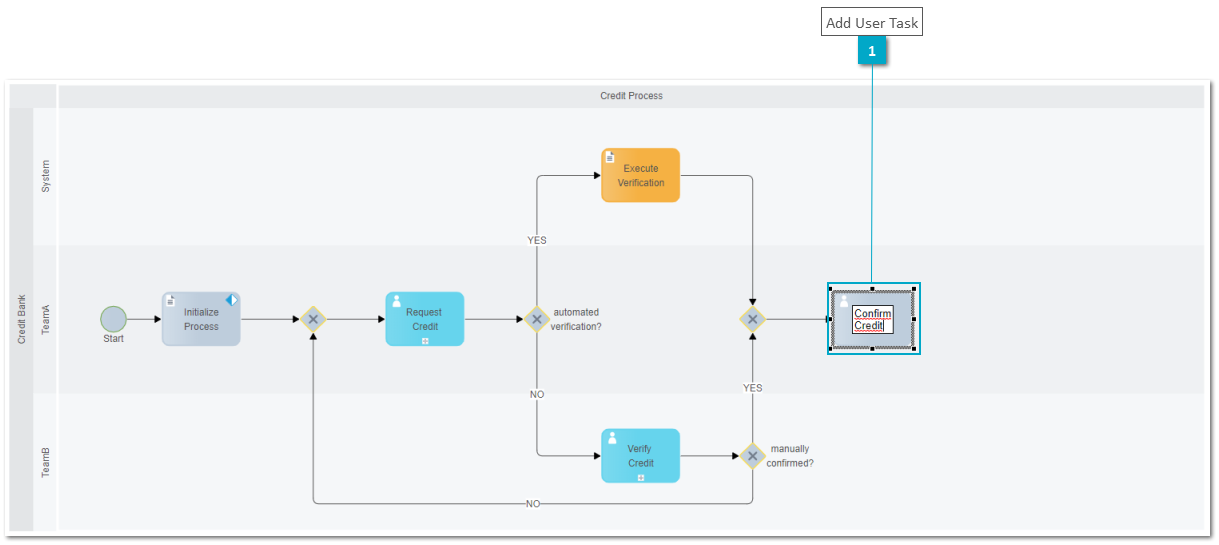Screen dimensions: 1219x545
Task: Click the manually confirmed gateway diamond
Action: [x=752, y=456]
